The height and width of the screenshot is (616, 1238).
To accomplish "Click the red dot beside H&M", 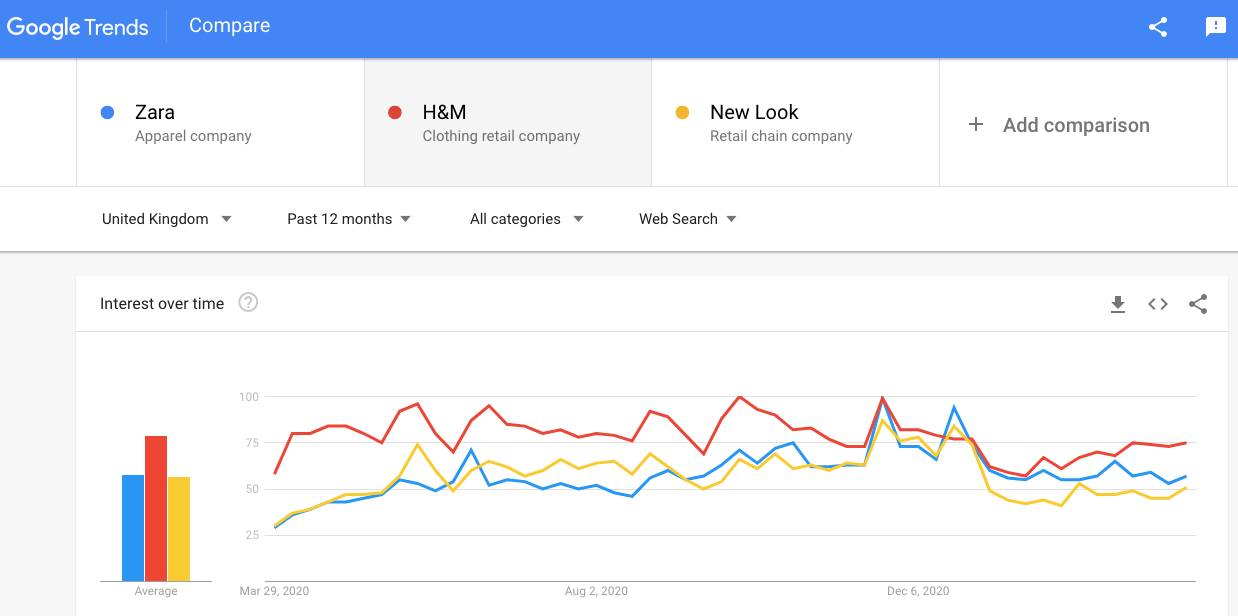I will click(x=393, y=112).
